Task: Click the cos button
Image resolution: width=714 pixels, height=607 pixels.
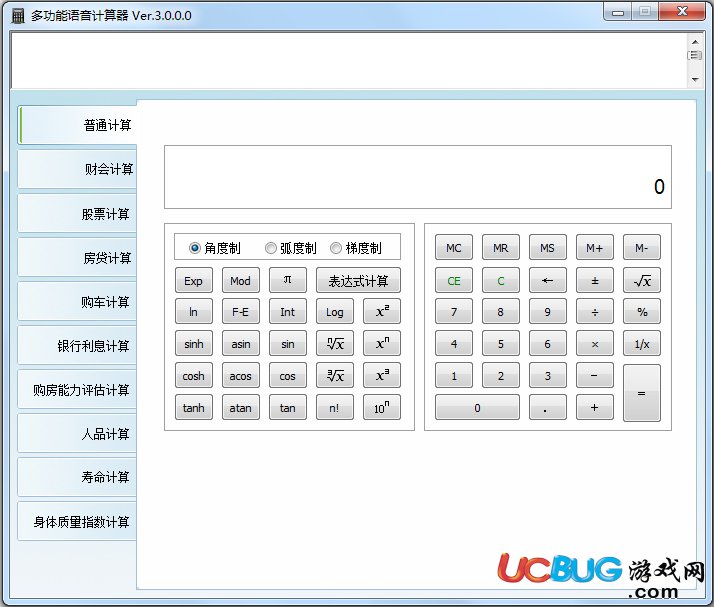Action: (x=288, y=375)
